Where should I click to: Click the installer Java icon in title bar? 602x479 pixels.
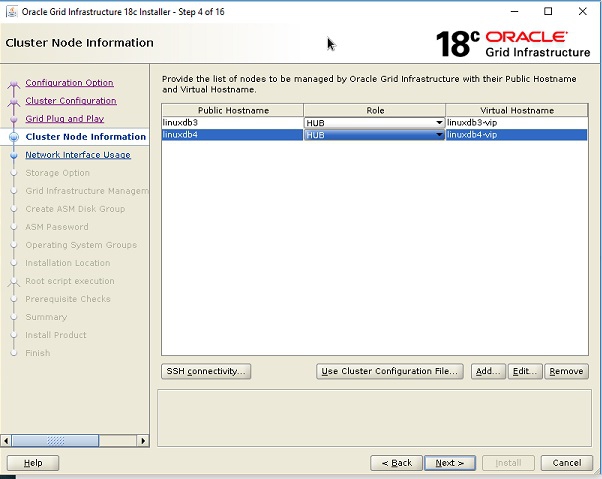12,12
